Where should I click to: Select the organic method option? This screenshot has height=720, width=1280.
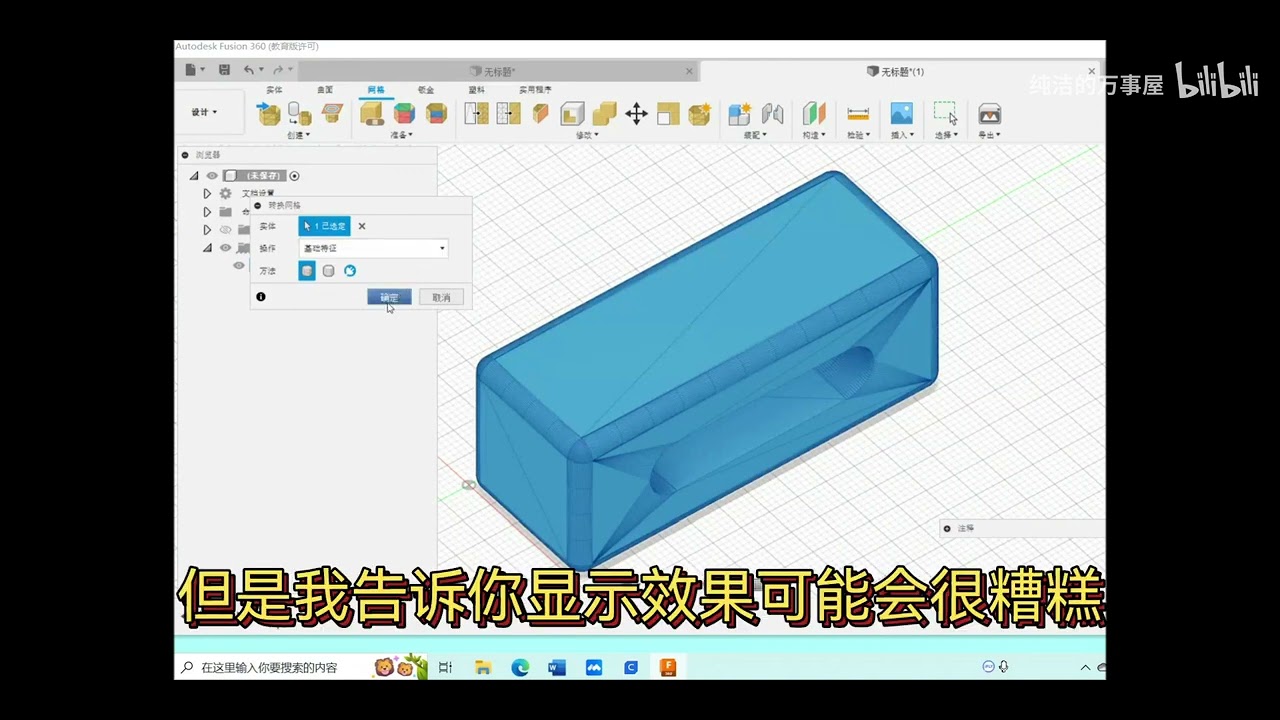[x=349, y=271]
